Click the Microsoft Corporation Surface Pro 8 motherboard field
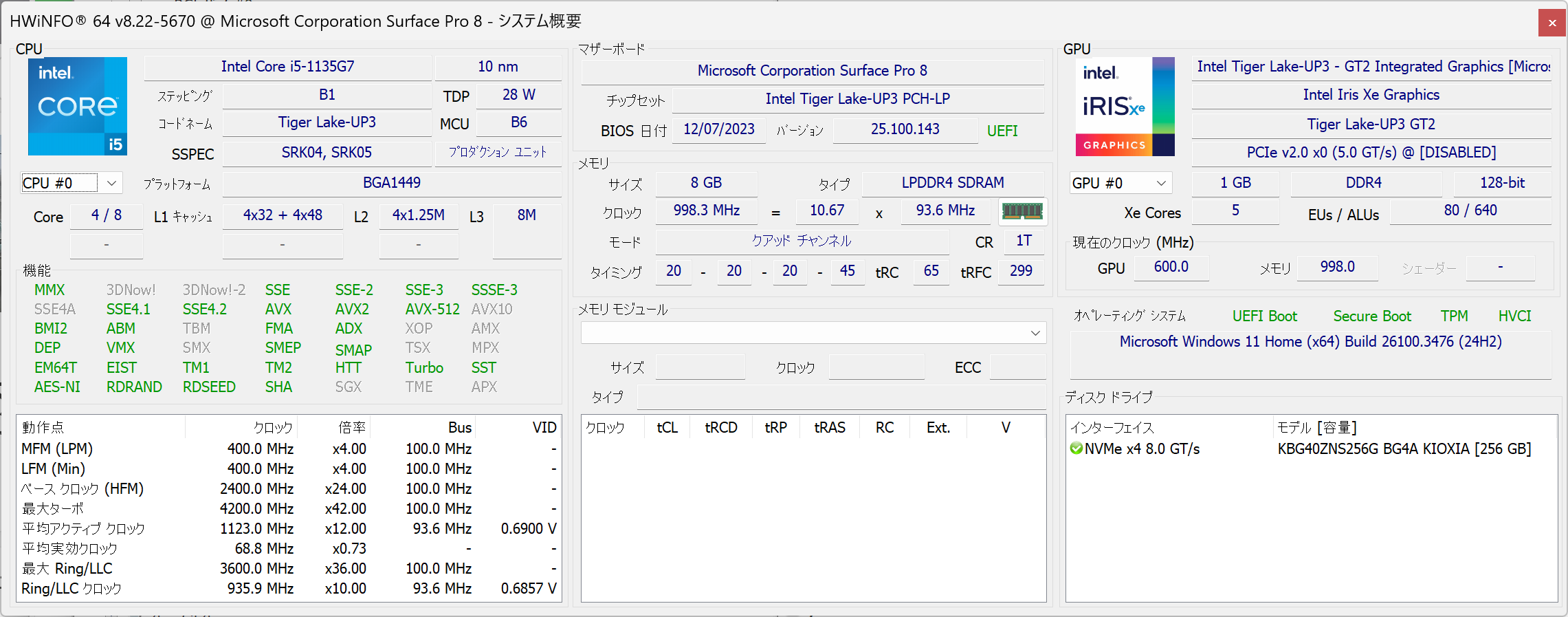Screen dimensions: 1568x617 [812, 71]
